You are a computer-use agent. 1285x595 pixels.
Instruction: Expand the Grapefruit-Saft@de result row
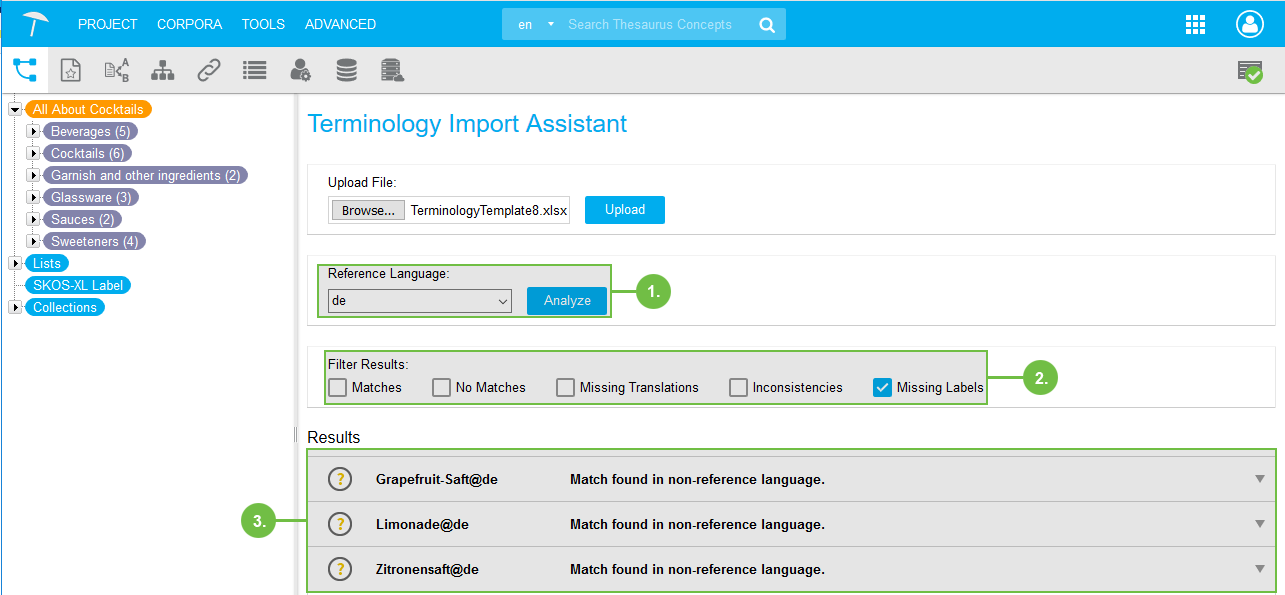pos(1260,479)
